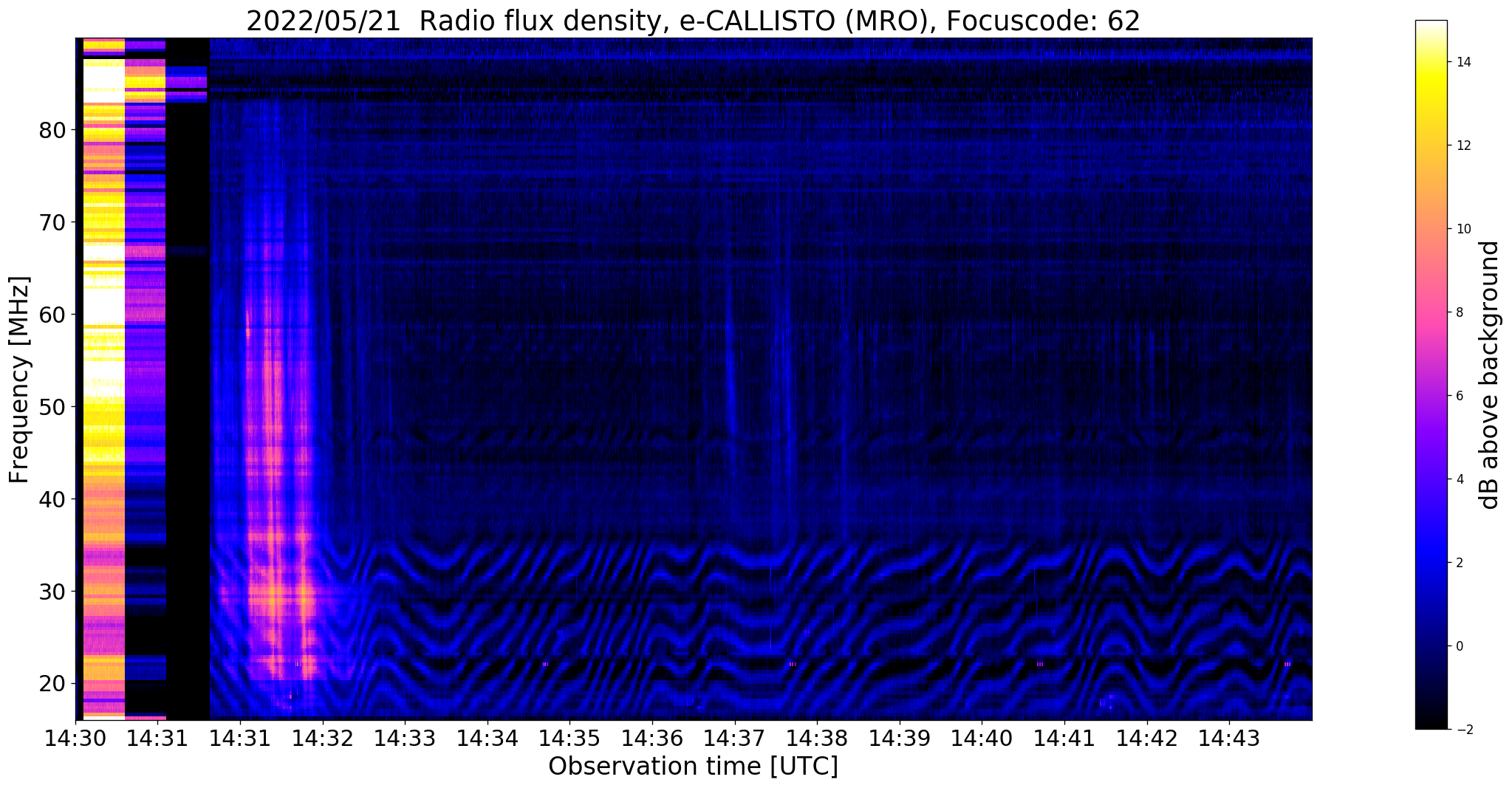The image size is (1512, 788).
Task: Click the 14:42 time tick label
Action: [1146, 738]
